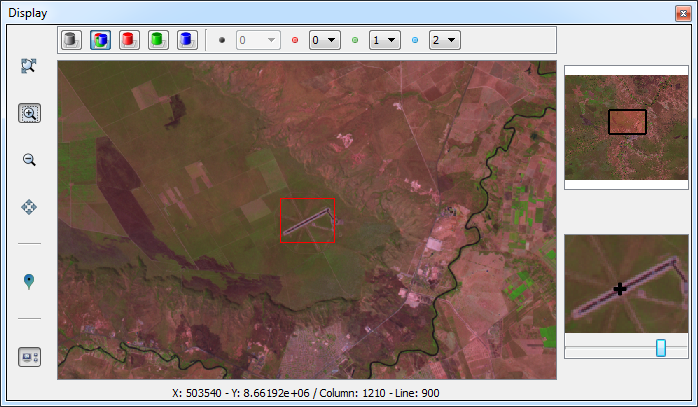Toggle the side panel display button
Screen dimensions: 698x407
29,357
